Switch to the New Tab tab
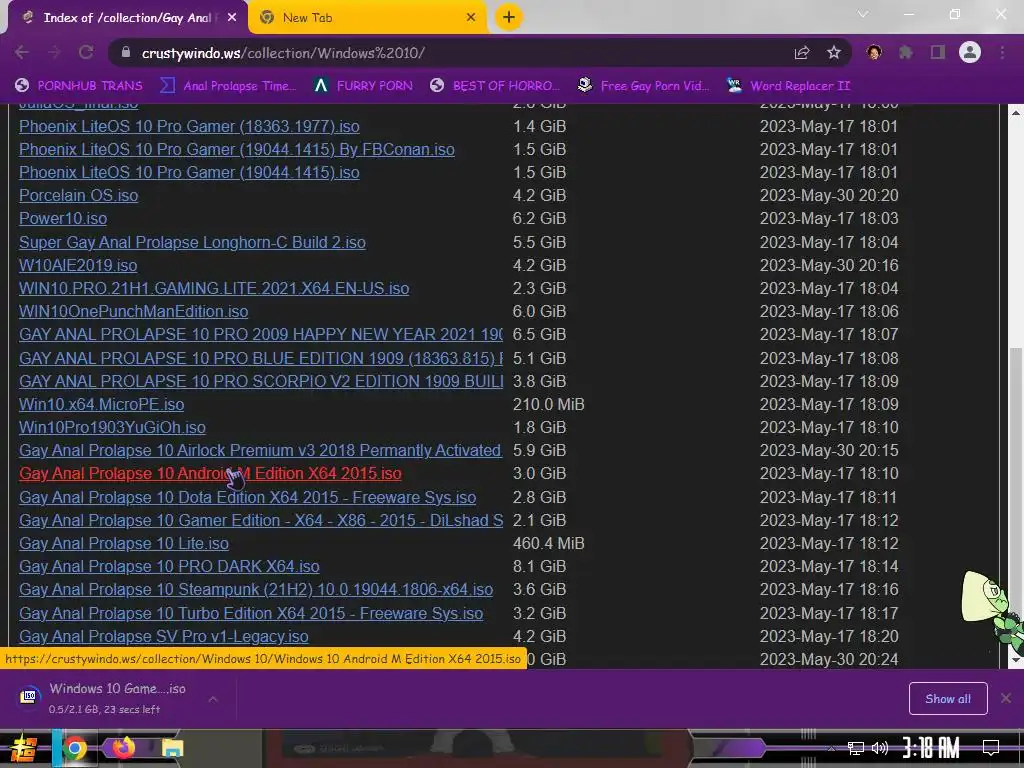Image resolution: width=1024 pixels, height=768 pixels. [368, 18]
